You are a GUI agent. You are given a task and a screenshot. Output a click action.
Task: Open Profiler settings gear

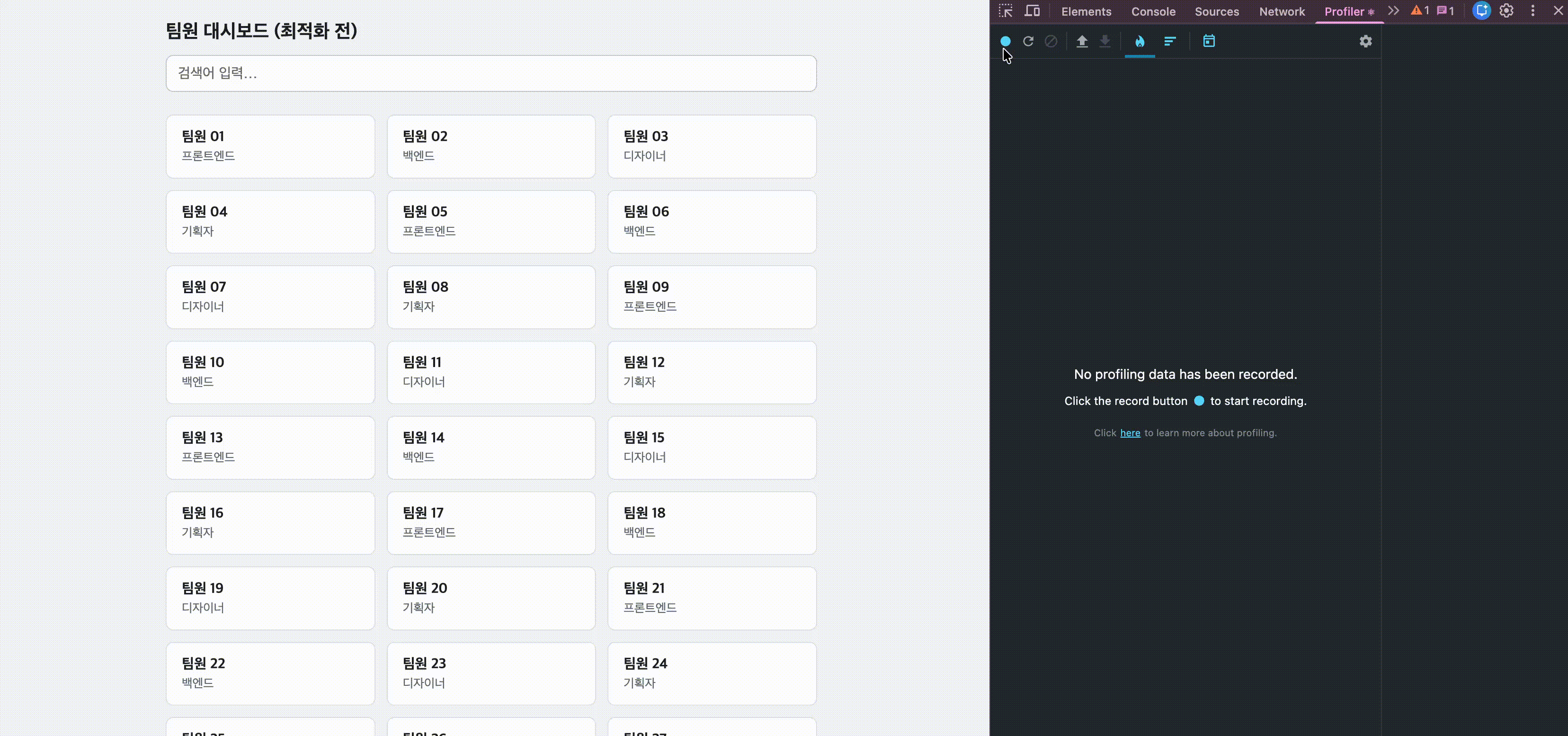(1366, 41)
